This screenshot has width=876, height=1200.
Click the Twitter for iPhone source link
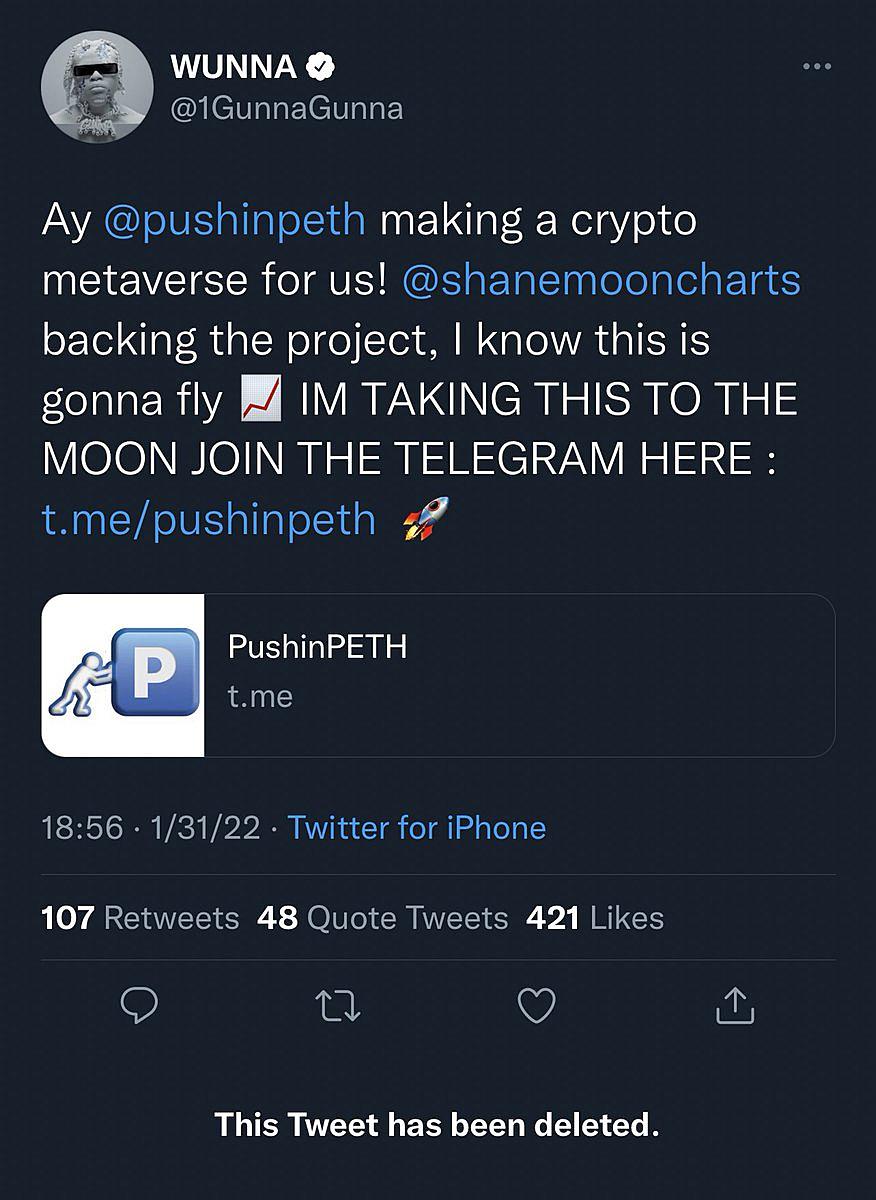[417, 828]
